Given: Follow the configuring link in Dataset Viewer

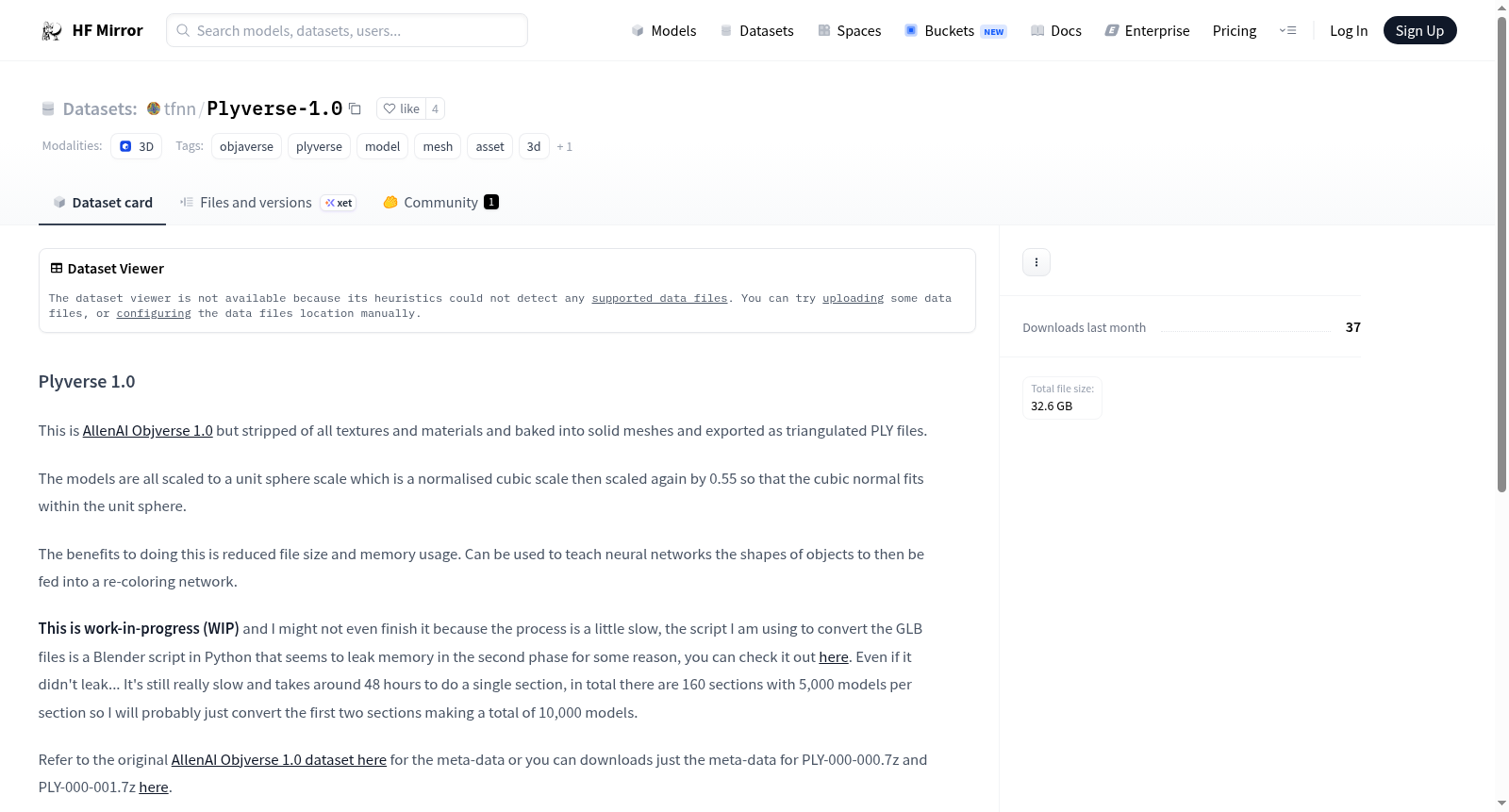Looking at the screenshot, I should [154, 313].
